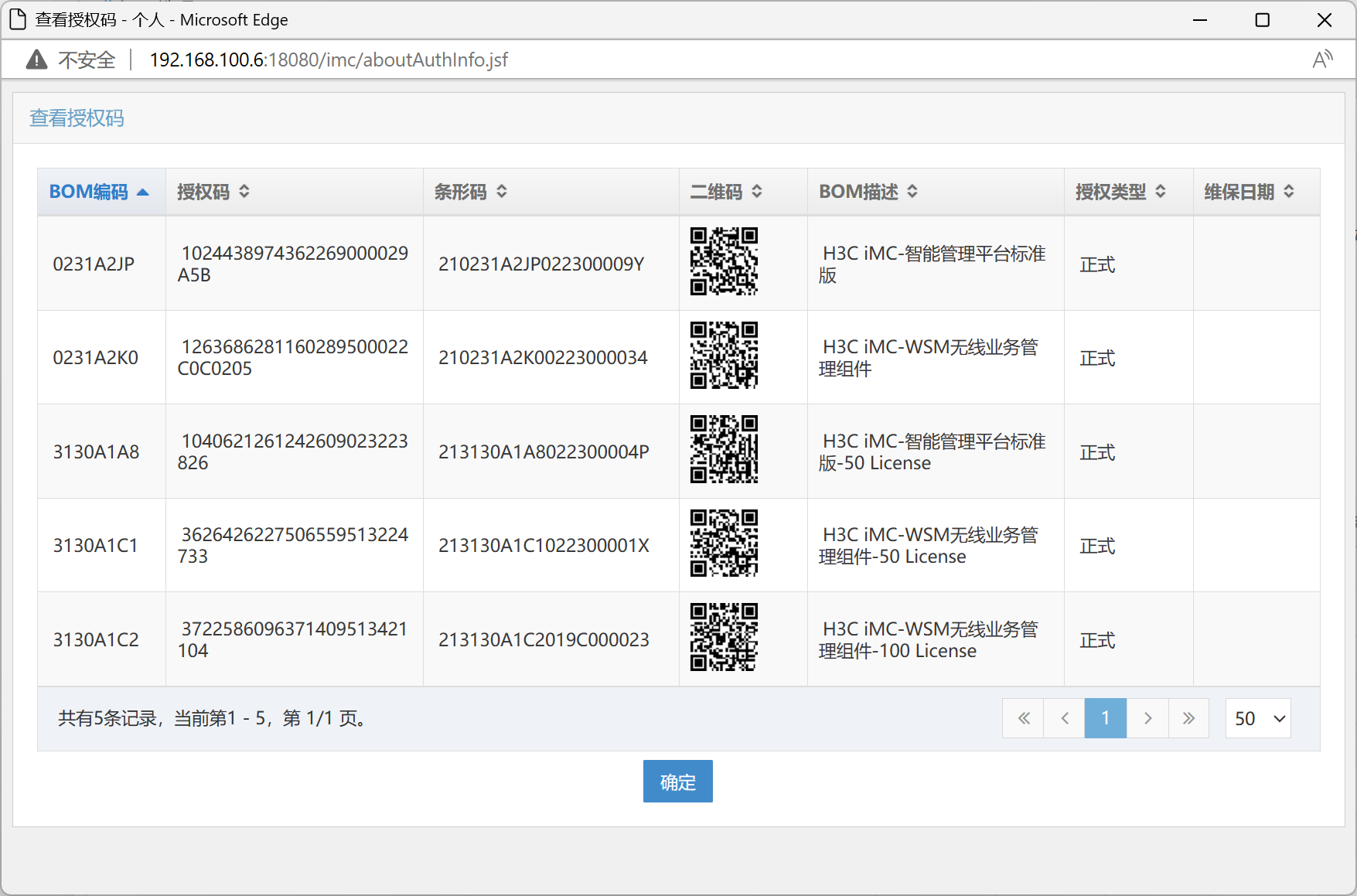Sort by 维保日期 column arrows
This screenshot has width=1357, height=896.
1289,191
